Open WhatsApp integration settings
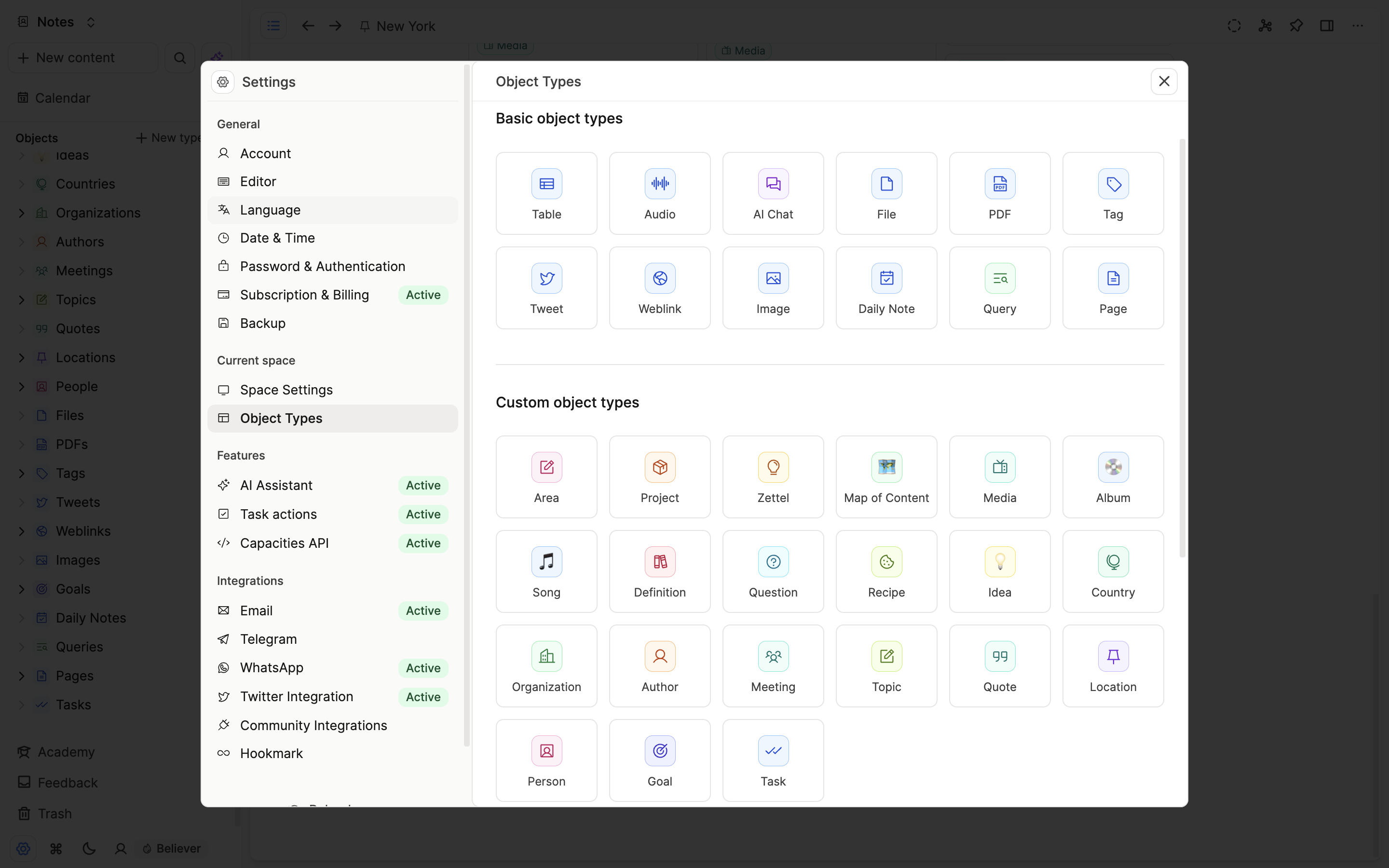Image resolution: width=1389 pixels, height=868 pixels. 332,668
